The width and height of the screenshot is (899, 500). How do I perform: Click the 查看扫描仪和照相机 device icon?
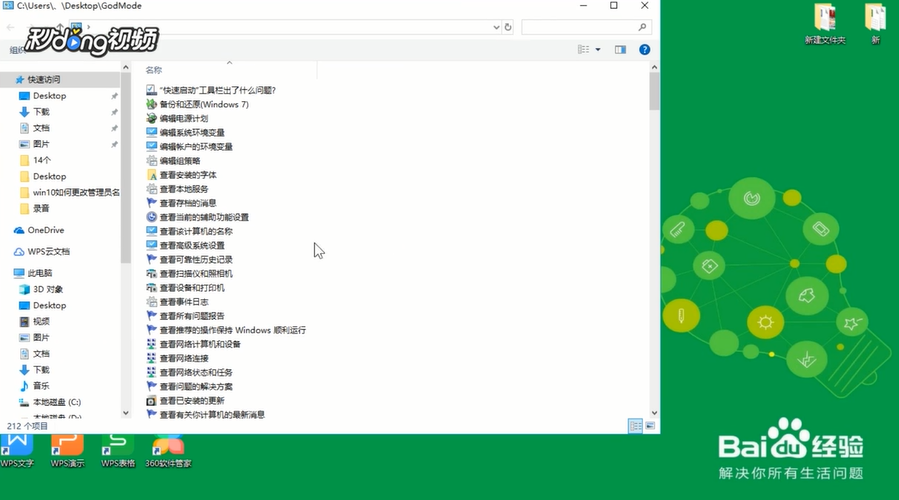pos(151,274)
